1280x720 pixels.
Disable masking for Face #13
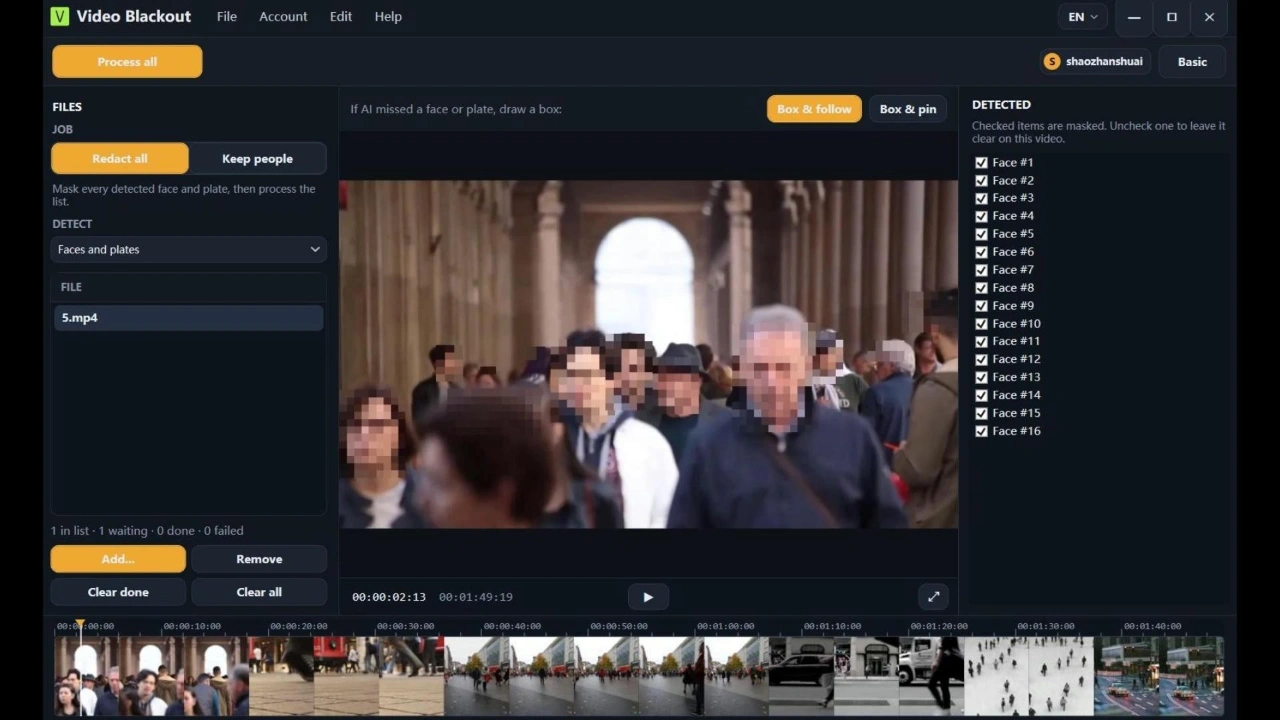981,377
